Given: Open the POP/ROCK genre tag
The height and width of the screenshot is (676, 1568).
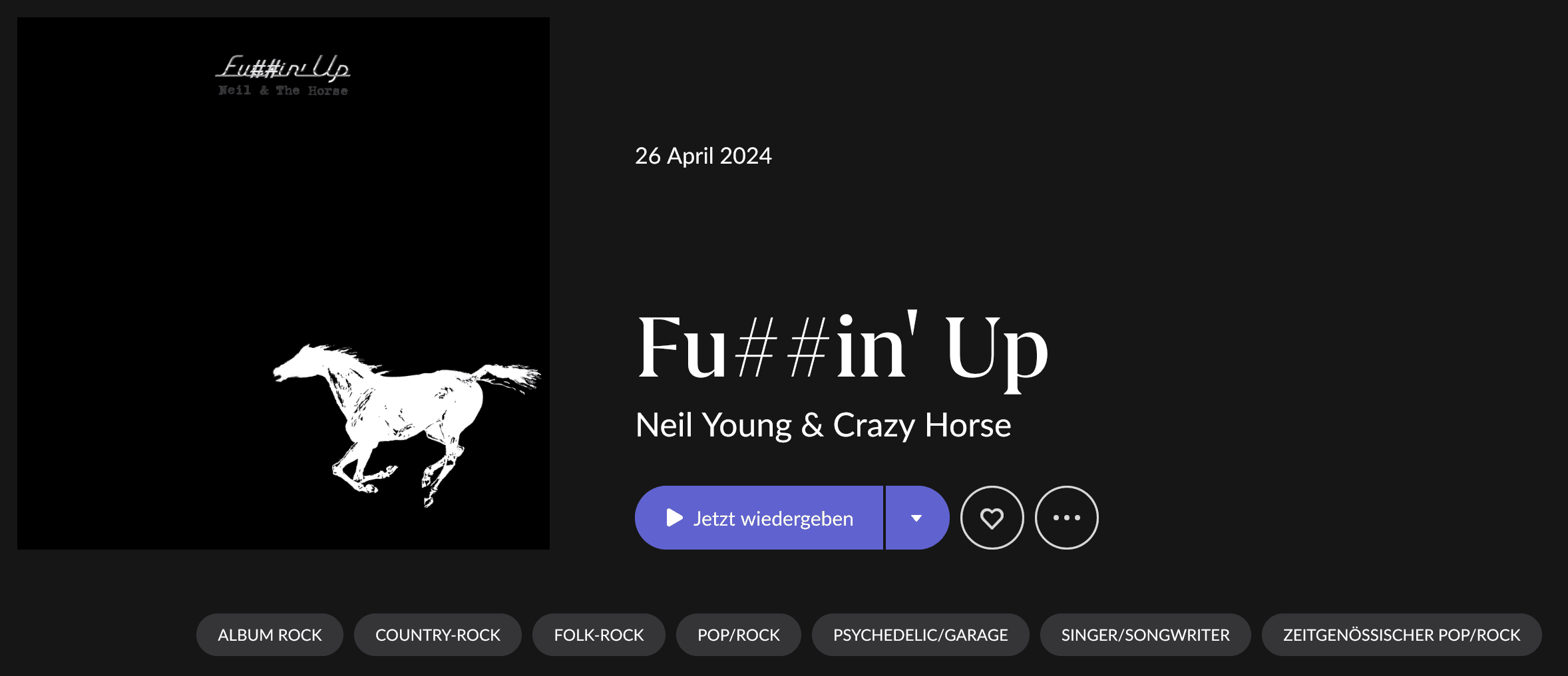Looking at the screenshot, I should [x=738, y=635].
